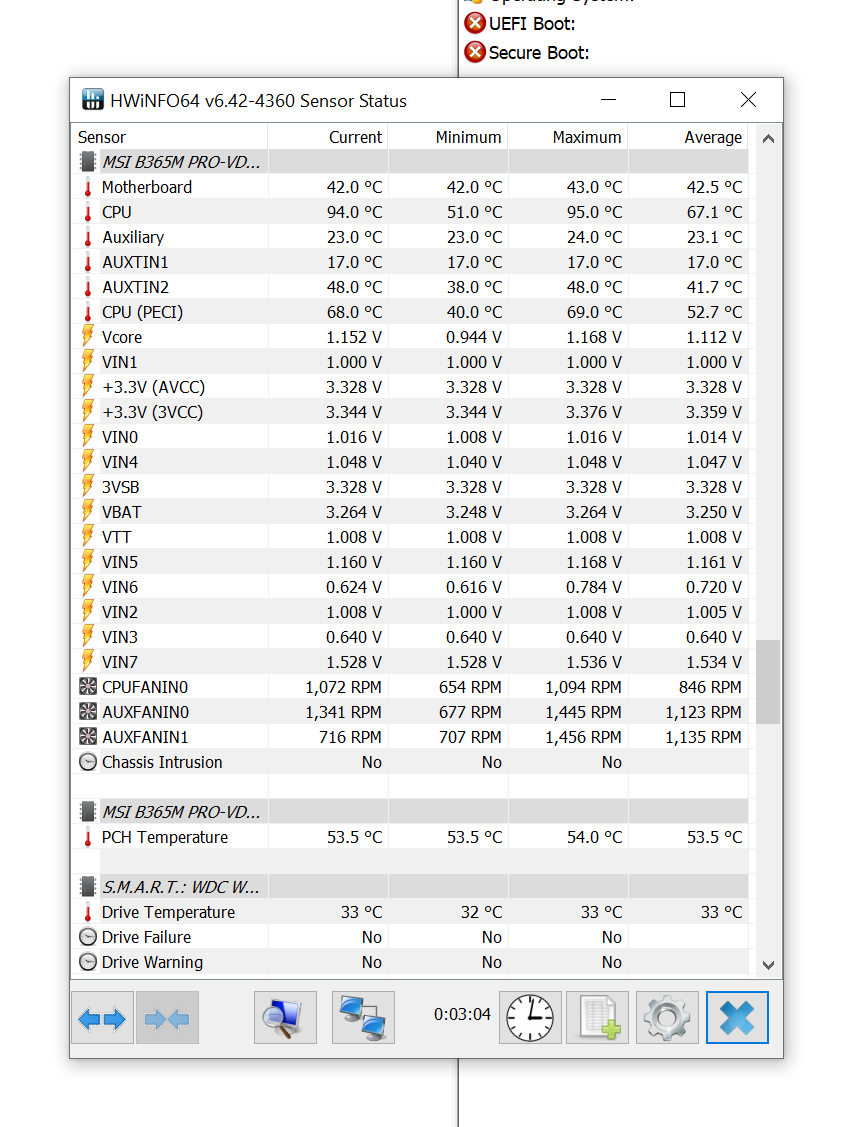Click the vertical scrollbar thumb

[768, 681]
